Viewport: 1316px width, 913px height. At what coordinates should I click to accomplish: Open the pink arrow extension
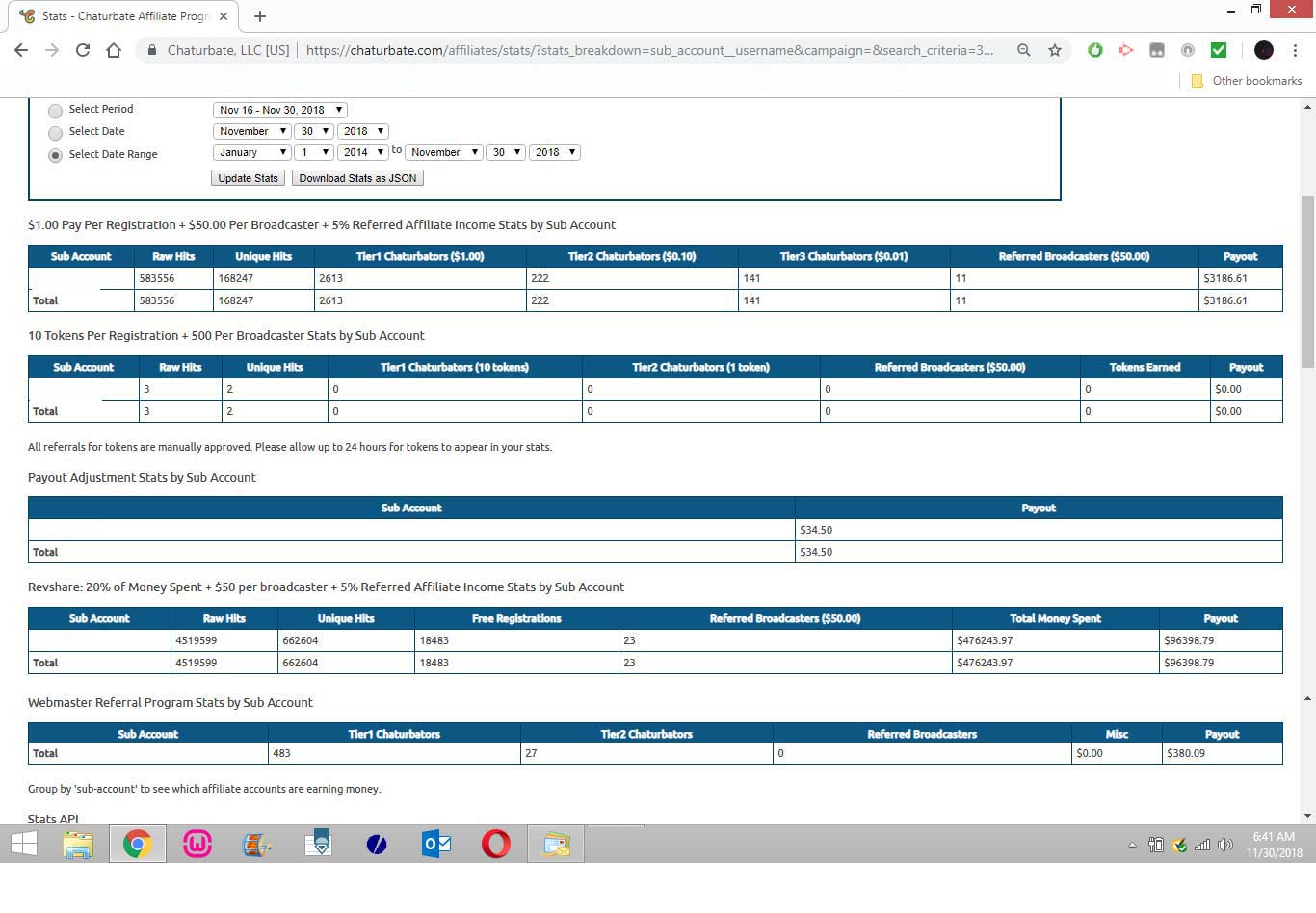click(x=1126, y=50)
